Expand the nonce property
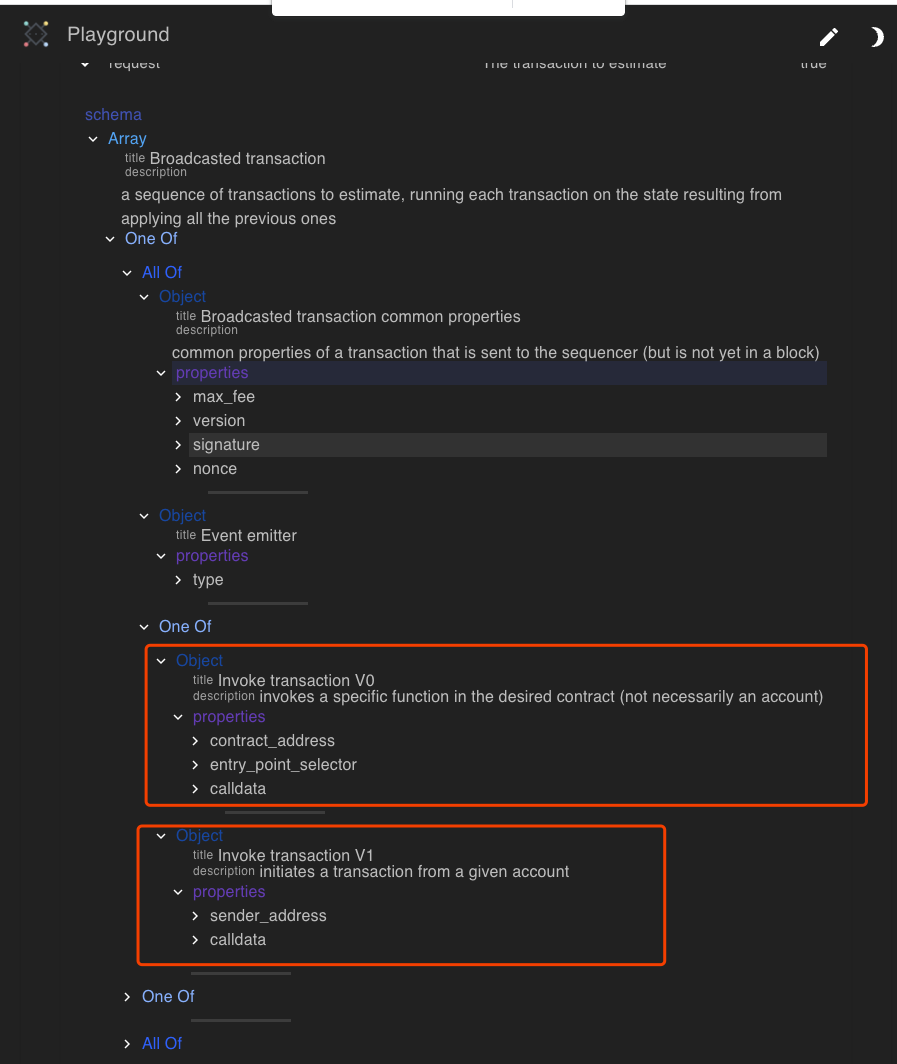The width and height of the screenshot is (897, 1064). [x=177, y=468]
